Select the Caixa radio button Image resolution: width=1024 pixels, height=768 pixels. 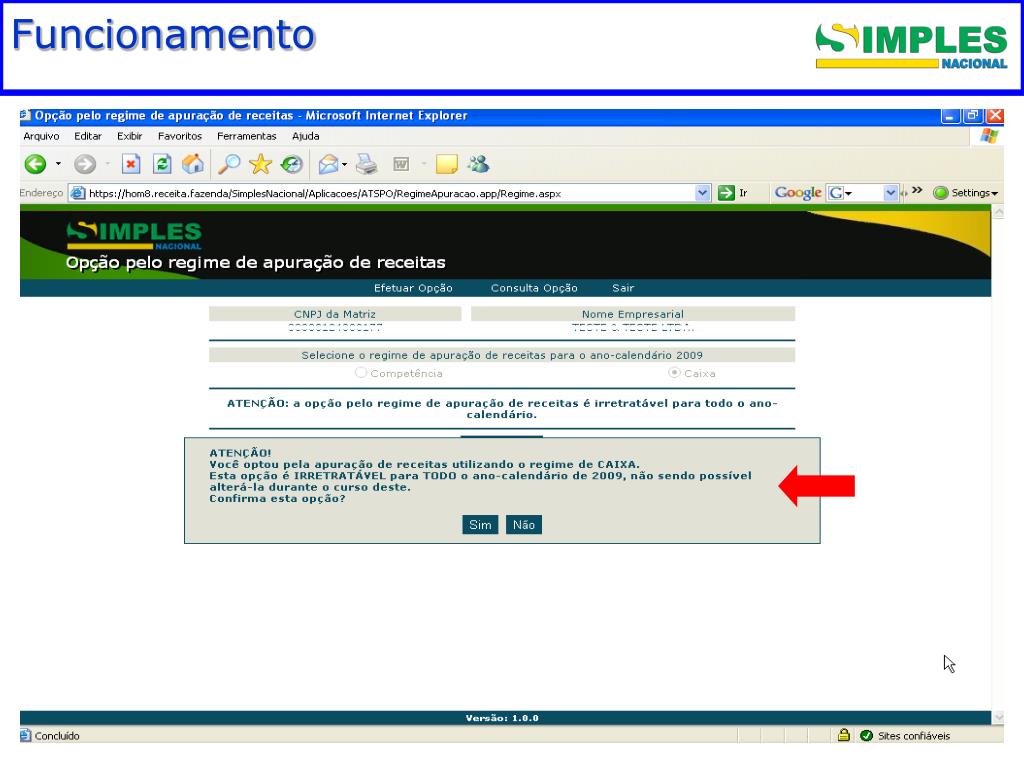tap(674, 372)
